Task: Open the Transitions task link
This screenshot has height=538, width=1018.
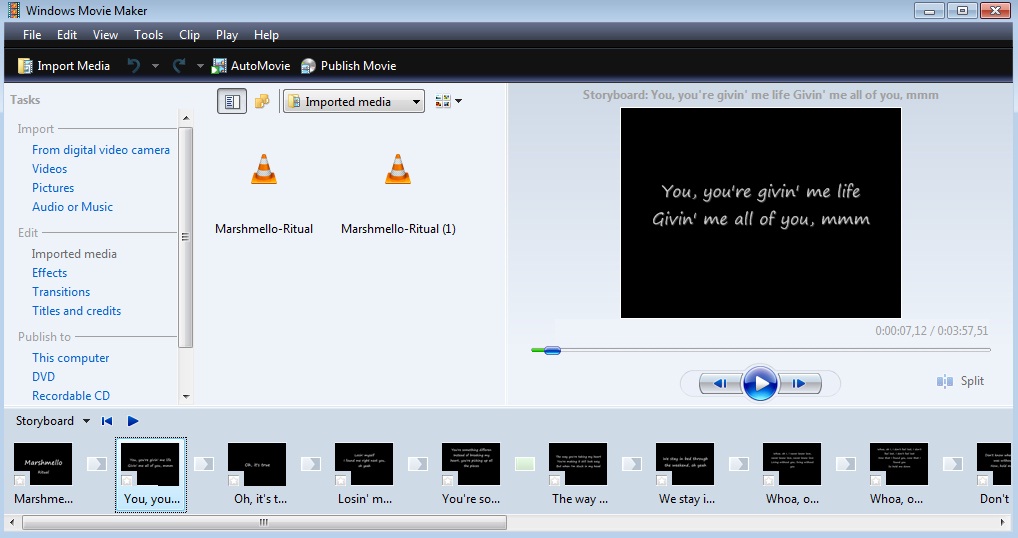Action: [x=61, y=292]
